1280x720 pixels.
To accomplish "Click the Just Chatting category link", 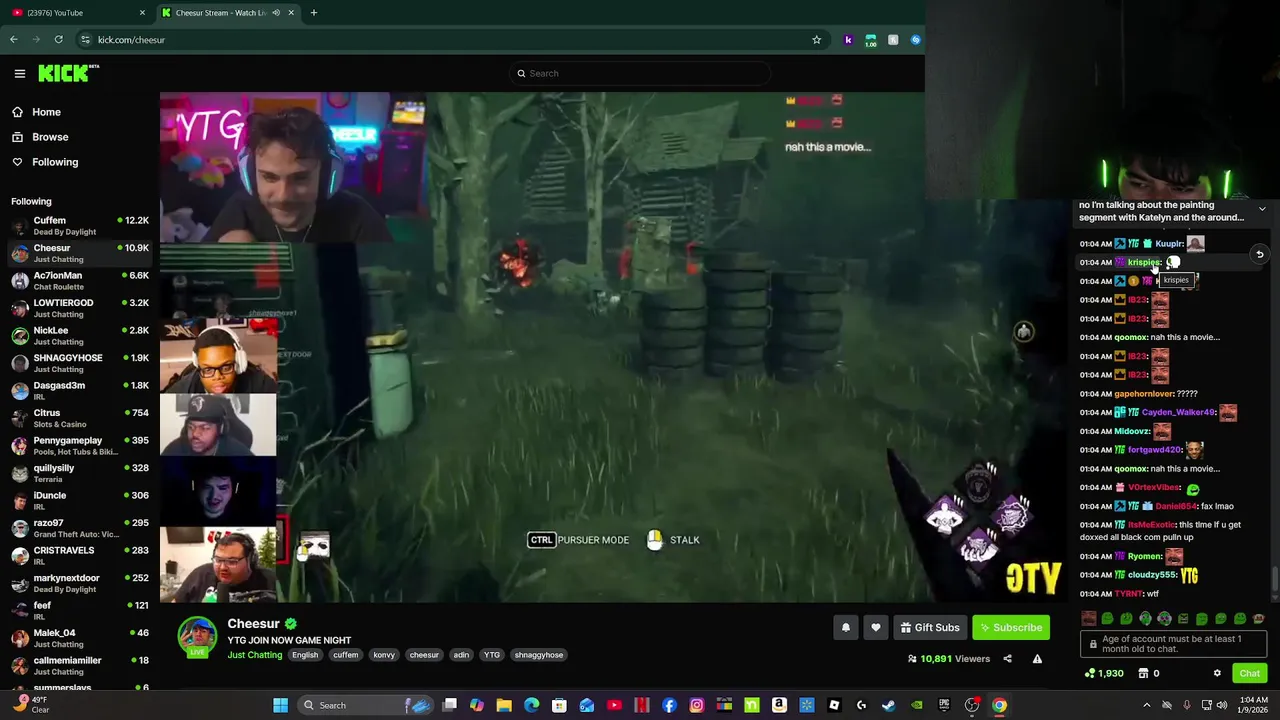I will (x=255, y=655).
